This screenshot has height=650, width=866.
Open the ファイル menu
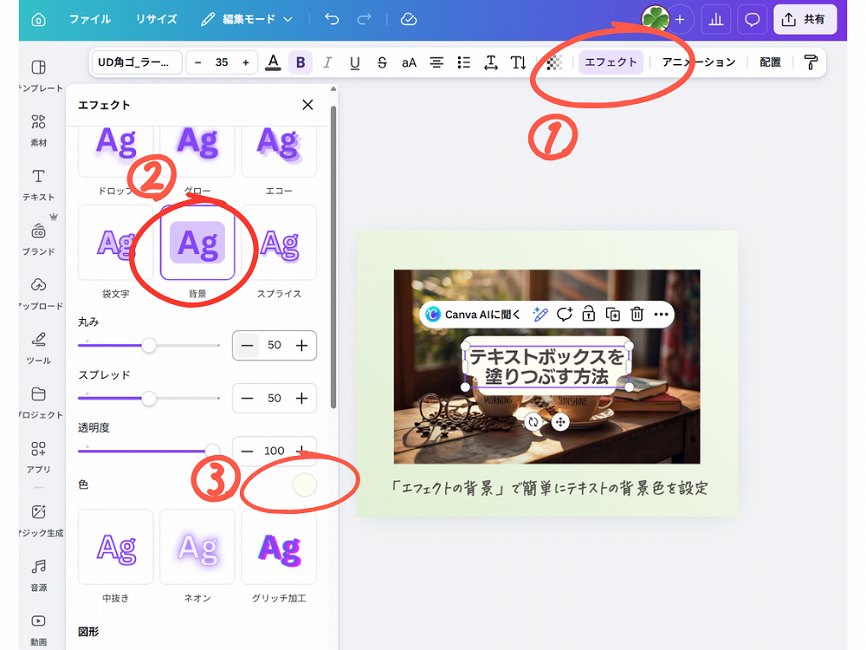pos(90,19)
